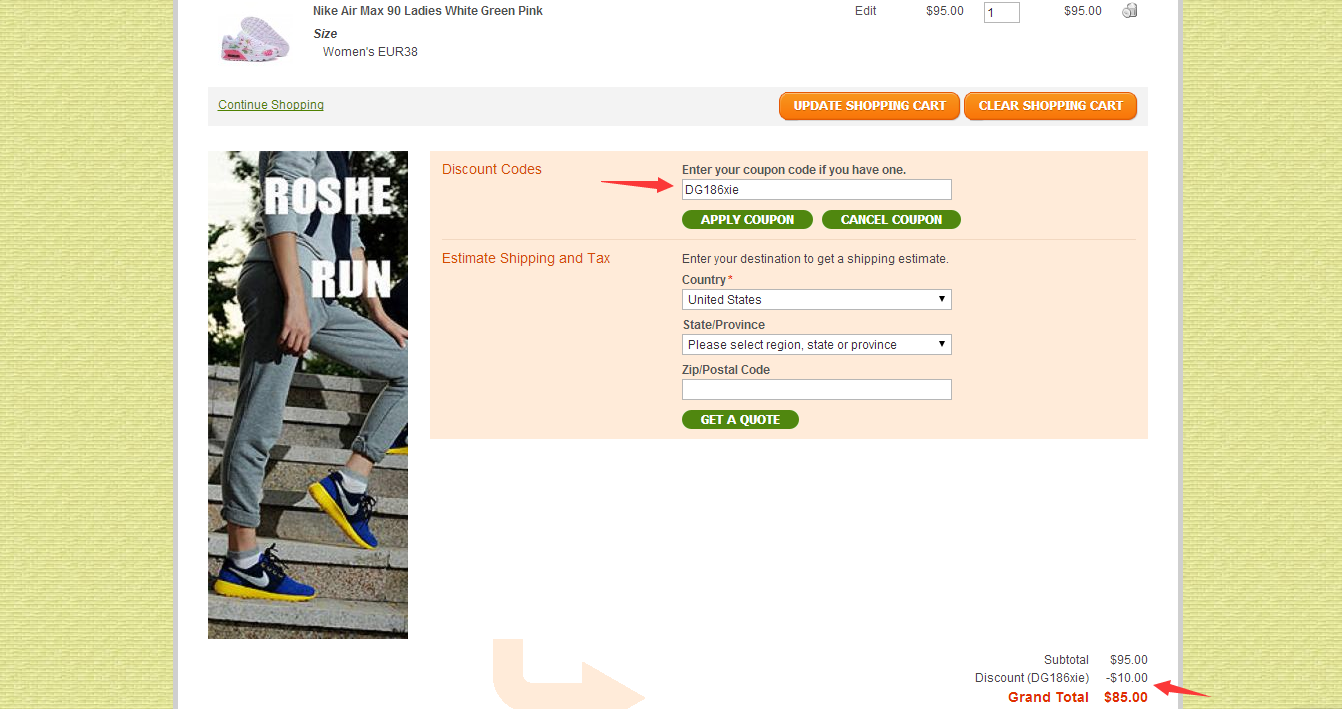Open the Nike Air Max 90 Ladies product link

[x=428, y=11]
